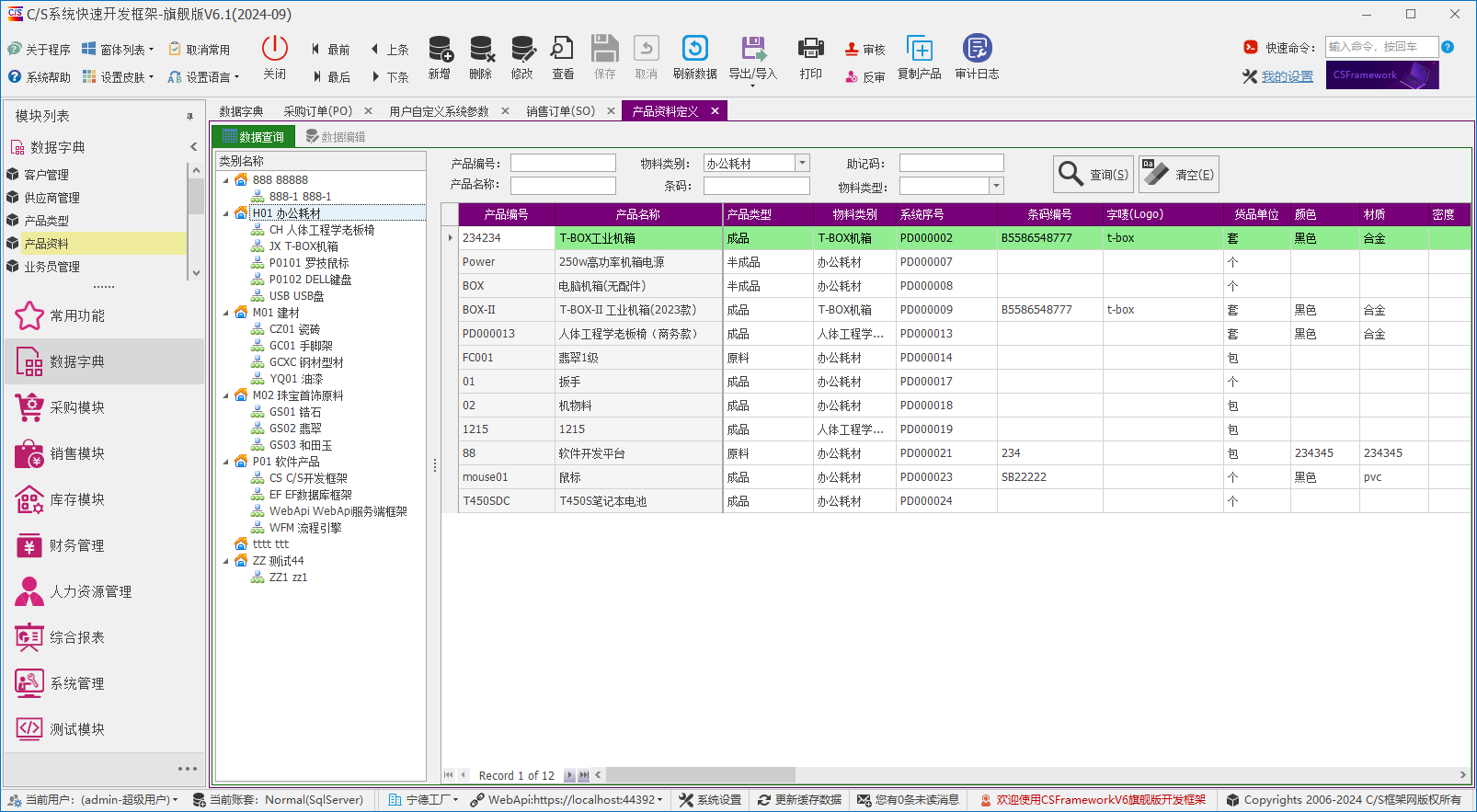Close the 产品资料定义 tab
The image size is (1477, 812).
click(715, 111)
